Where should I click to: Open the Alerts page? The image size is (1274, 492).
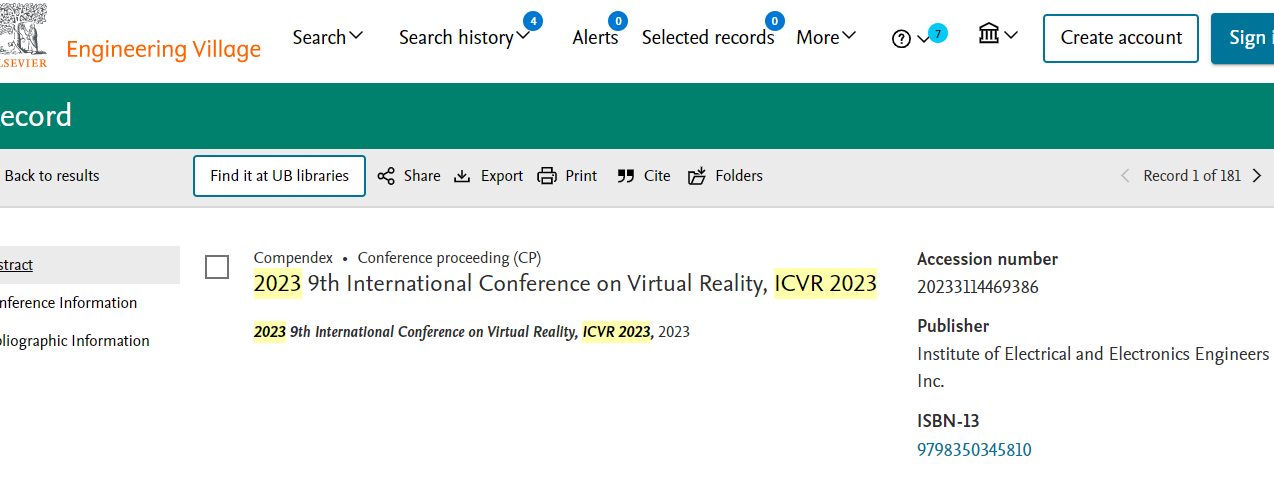click(595, 37)
